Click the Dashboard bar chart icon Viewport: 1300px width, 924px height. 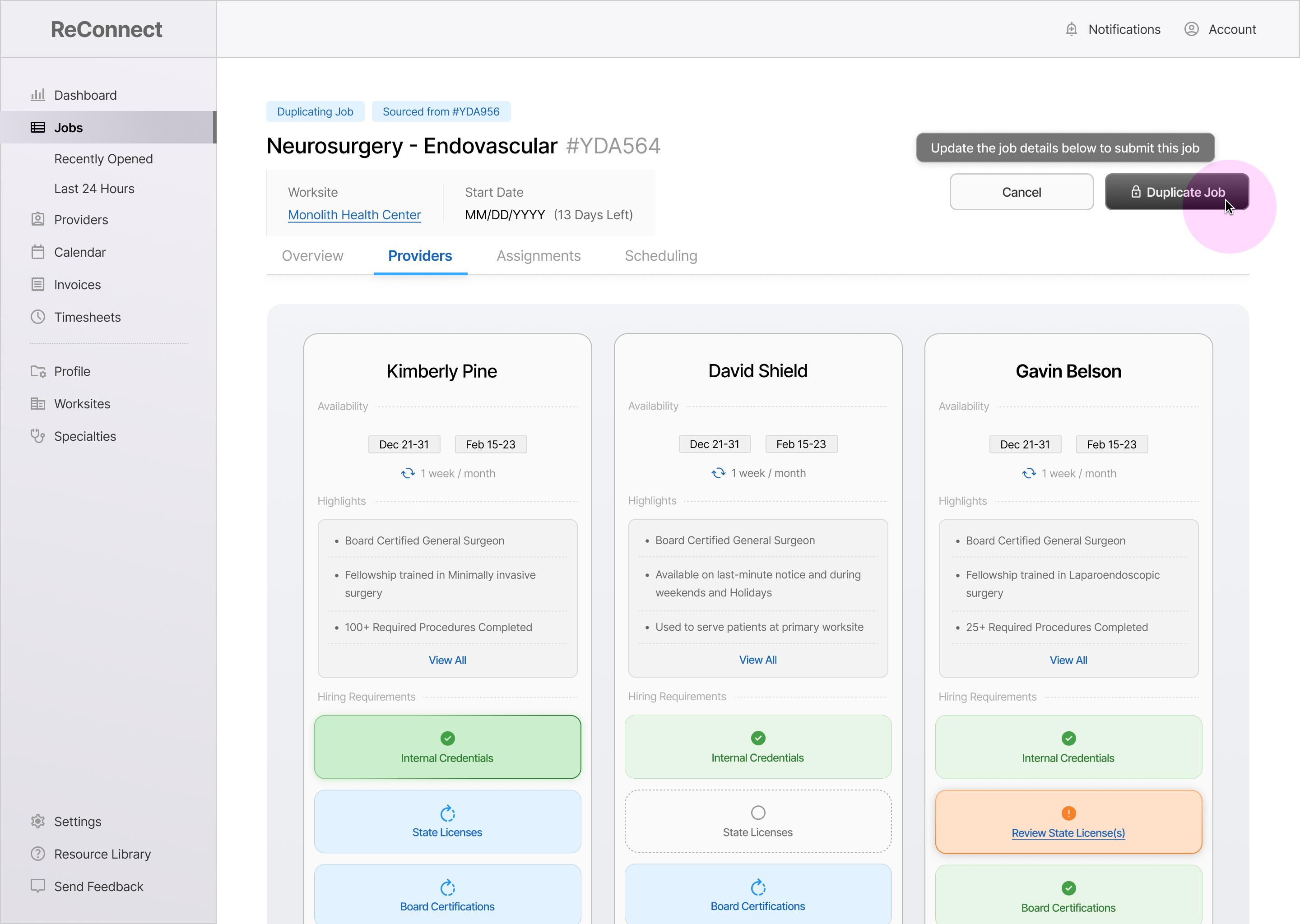[x=37, y=95]
